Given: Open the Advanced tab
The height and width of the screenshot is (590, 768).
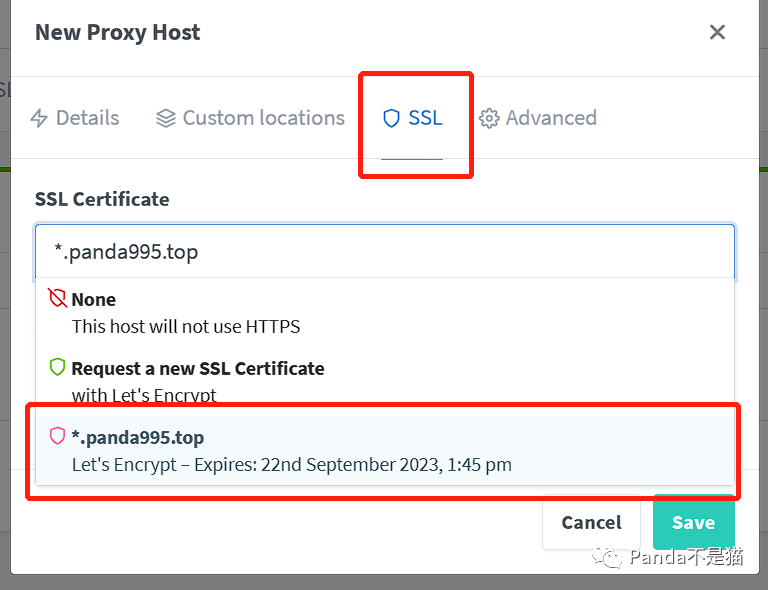Looking at the screenshot, I should [538, 118].
